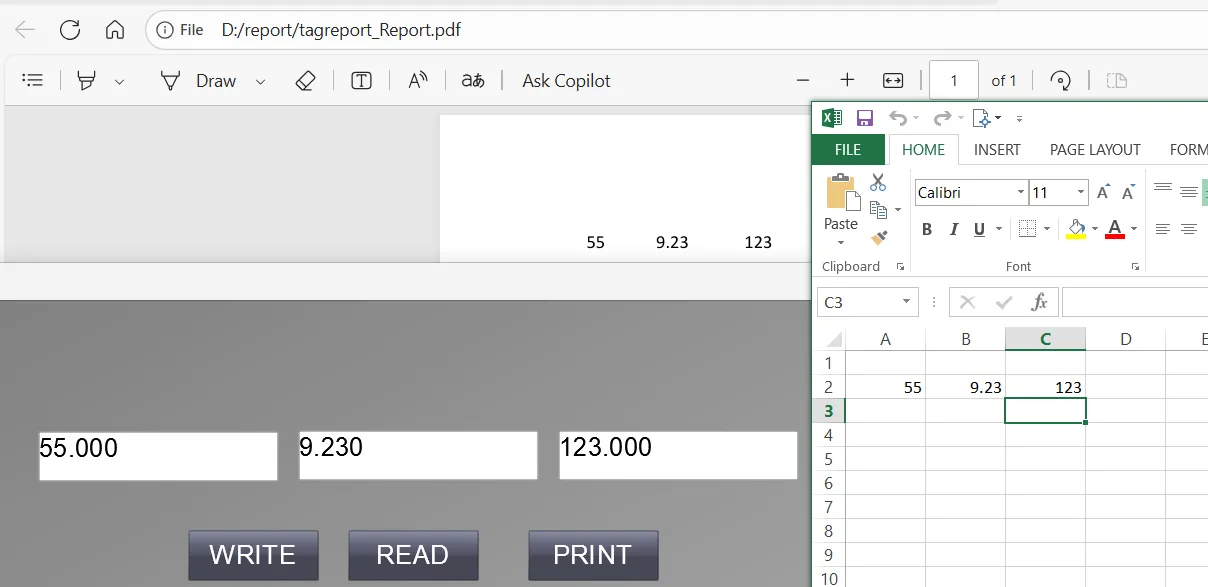
Task: Open the PDF Translate option
Action: 473,81
